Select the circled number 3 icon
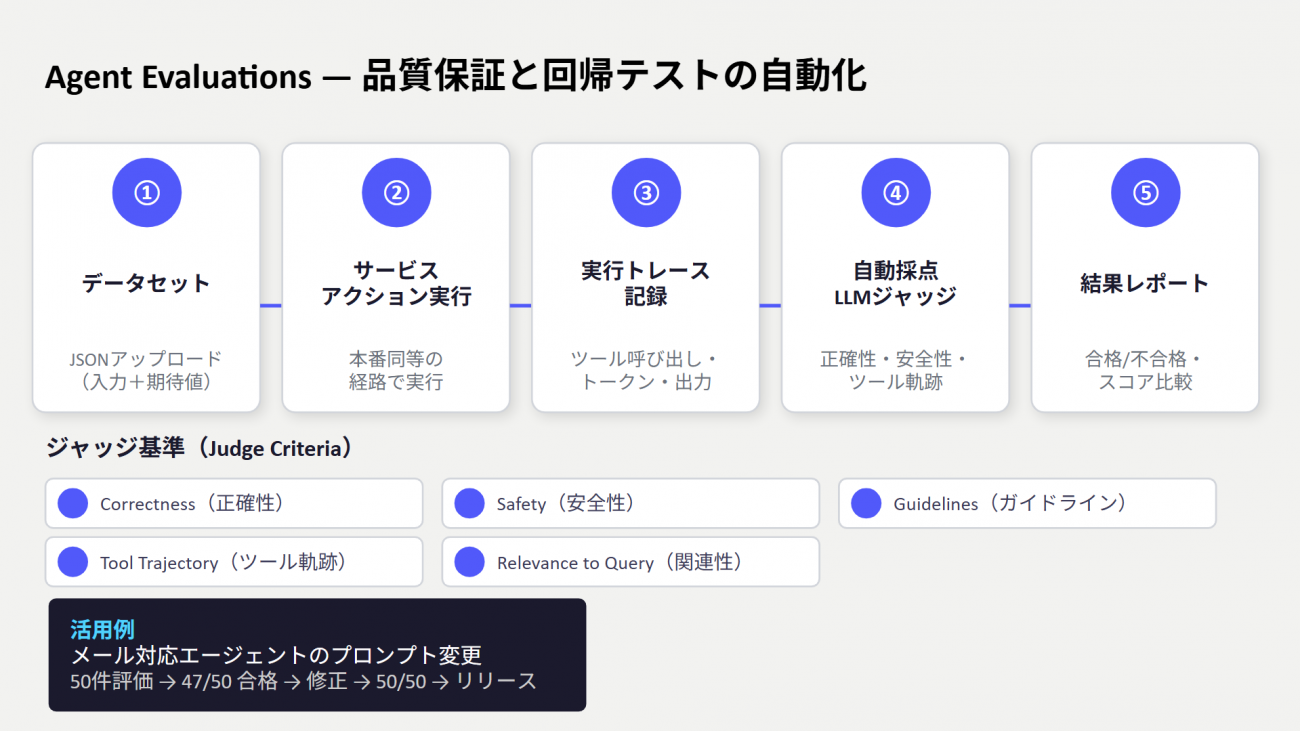 pos(646,193)
